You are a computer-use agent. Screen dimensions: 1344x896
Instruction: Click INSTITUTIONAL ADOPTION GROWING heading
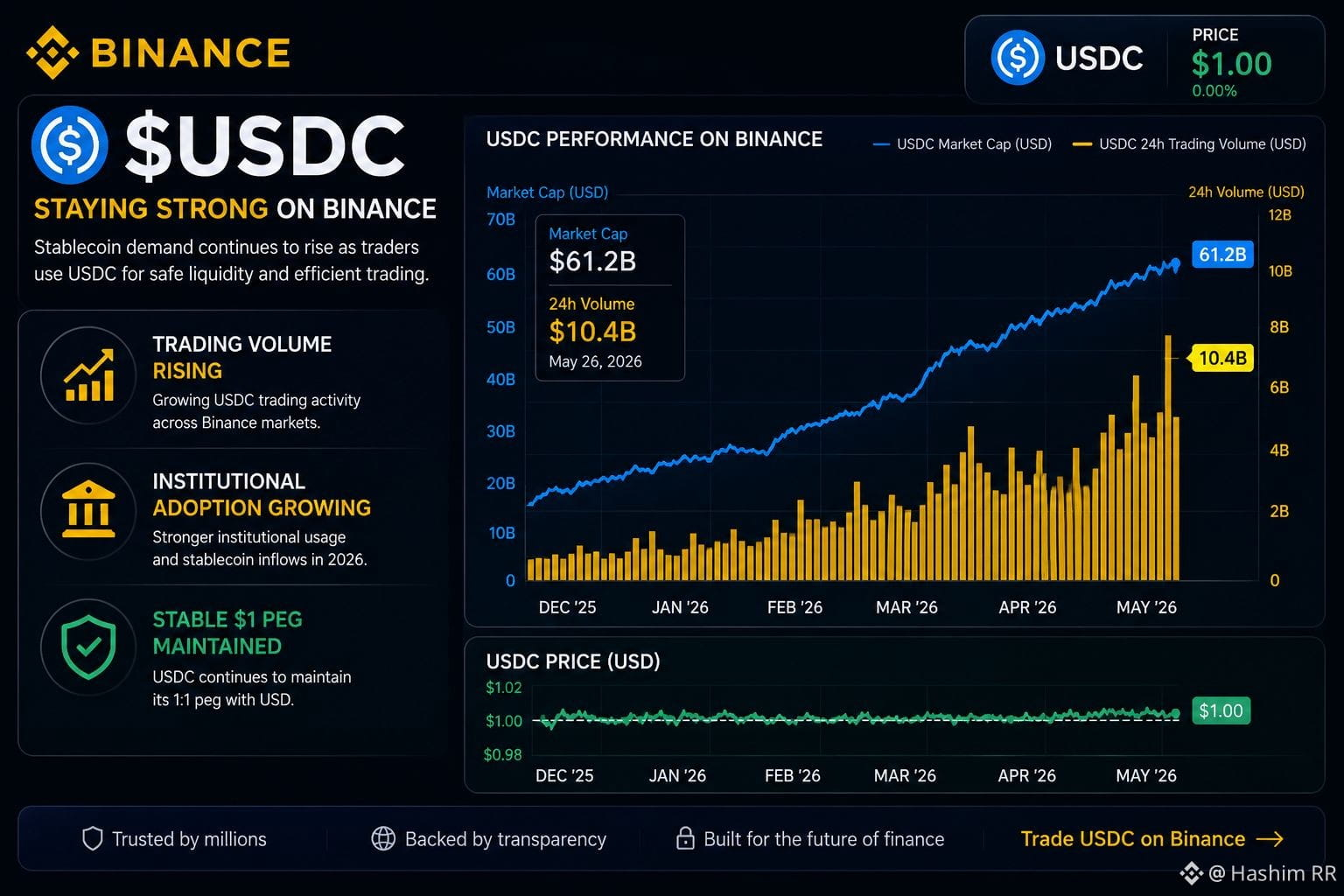point(262,494)
